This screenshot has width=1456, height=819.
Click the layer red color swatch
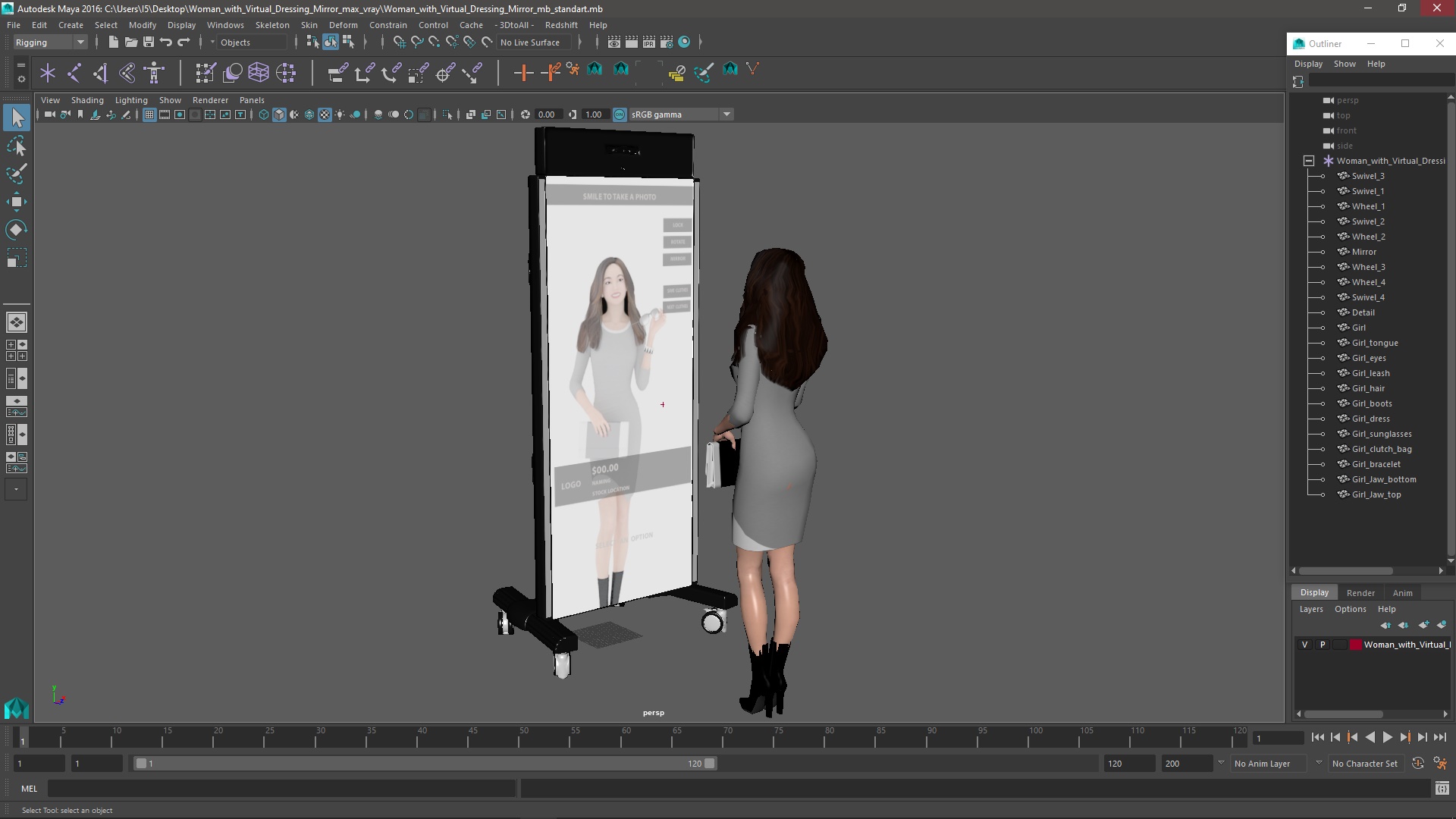(x=1355, y=645)
